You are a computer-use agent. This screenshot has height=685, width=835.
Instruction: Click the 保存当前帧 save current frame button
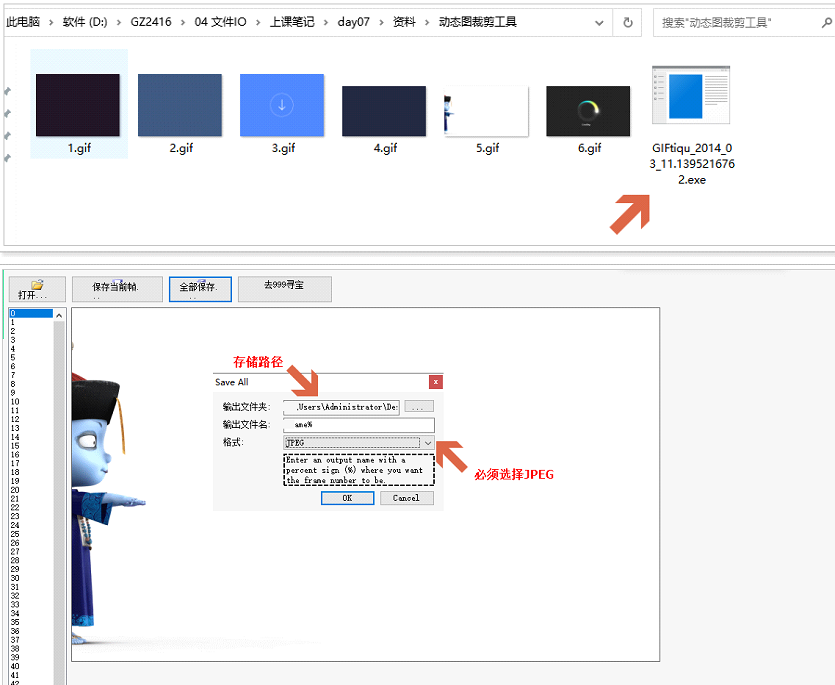point(117,289)
